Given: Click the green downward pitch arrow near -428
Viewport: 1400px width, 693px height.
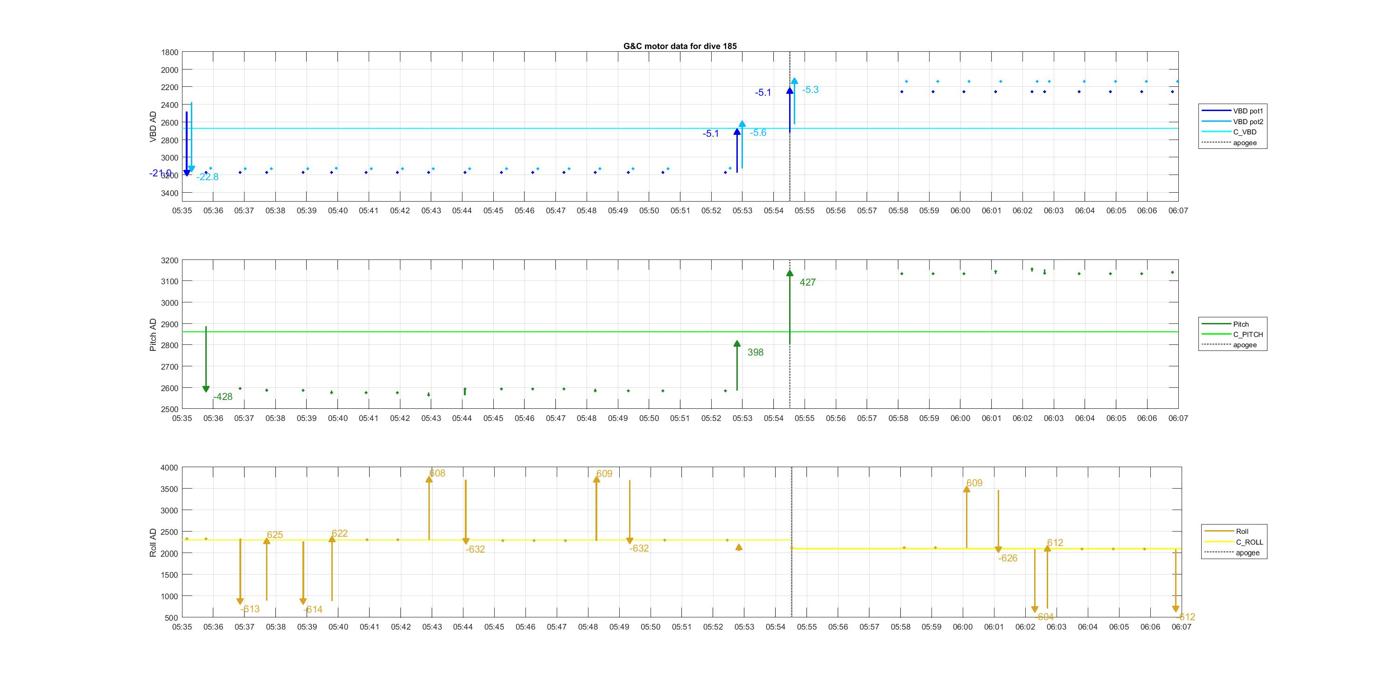Looking at the screenshot, I should [x=206, y=358].
